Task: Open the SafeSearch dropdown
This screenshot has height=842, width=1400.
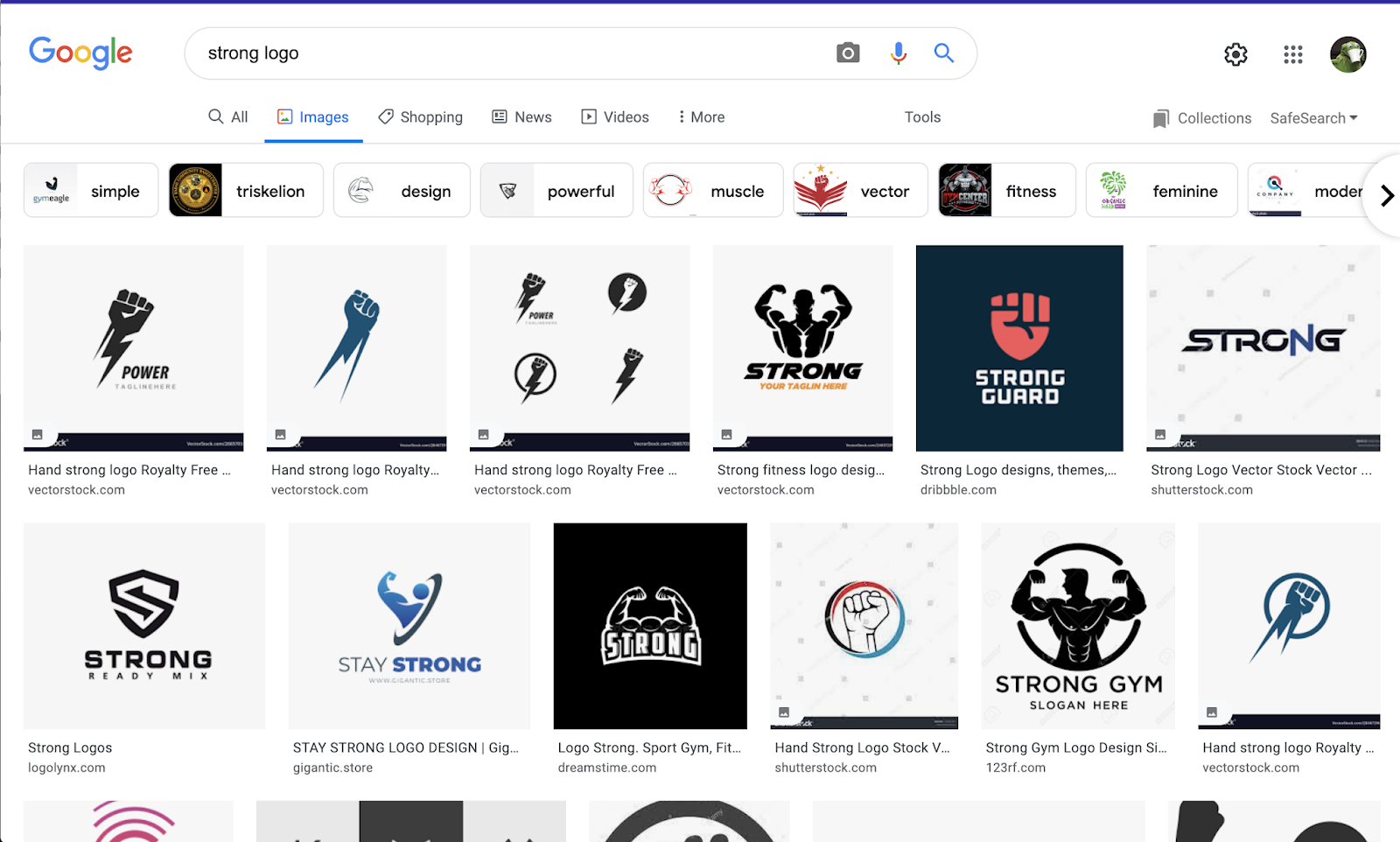Action: coord(1313,118)
